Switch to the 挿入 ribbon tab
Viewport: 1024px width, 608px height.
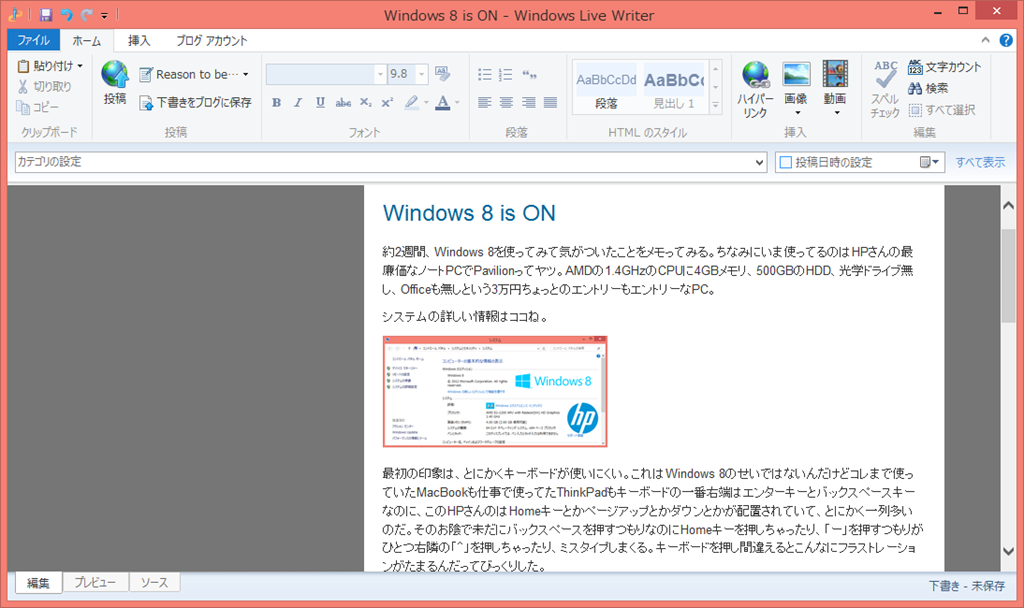pos(138,40)
